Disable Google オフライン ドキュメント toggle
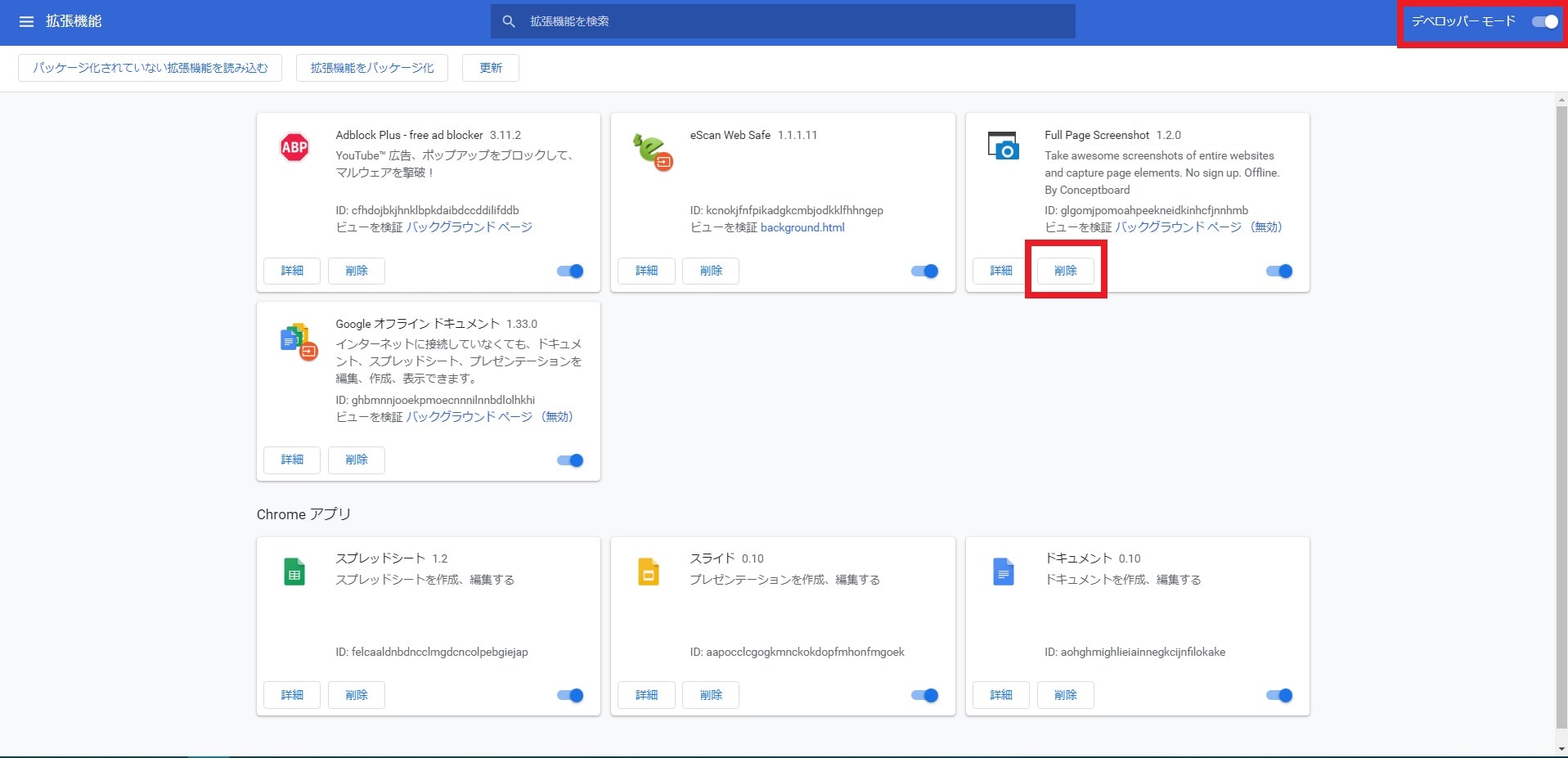The image size is (1568, 758). (x=570, y=460)
